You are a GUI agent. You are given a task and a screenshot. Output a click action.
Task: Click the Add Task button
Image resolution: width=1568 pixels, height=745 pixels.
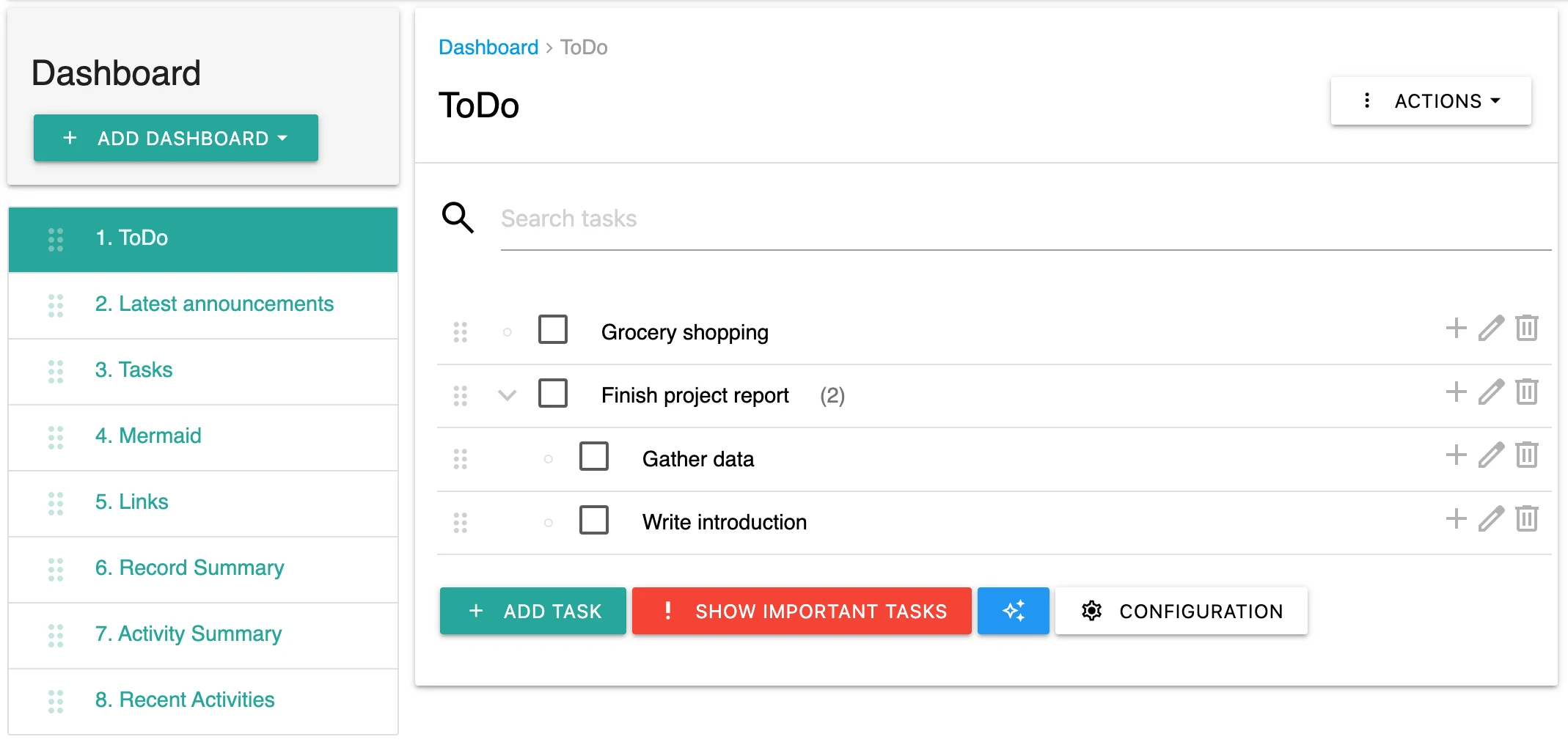tap(533, 611)
